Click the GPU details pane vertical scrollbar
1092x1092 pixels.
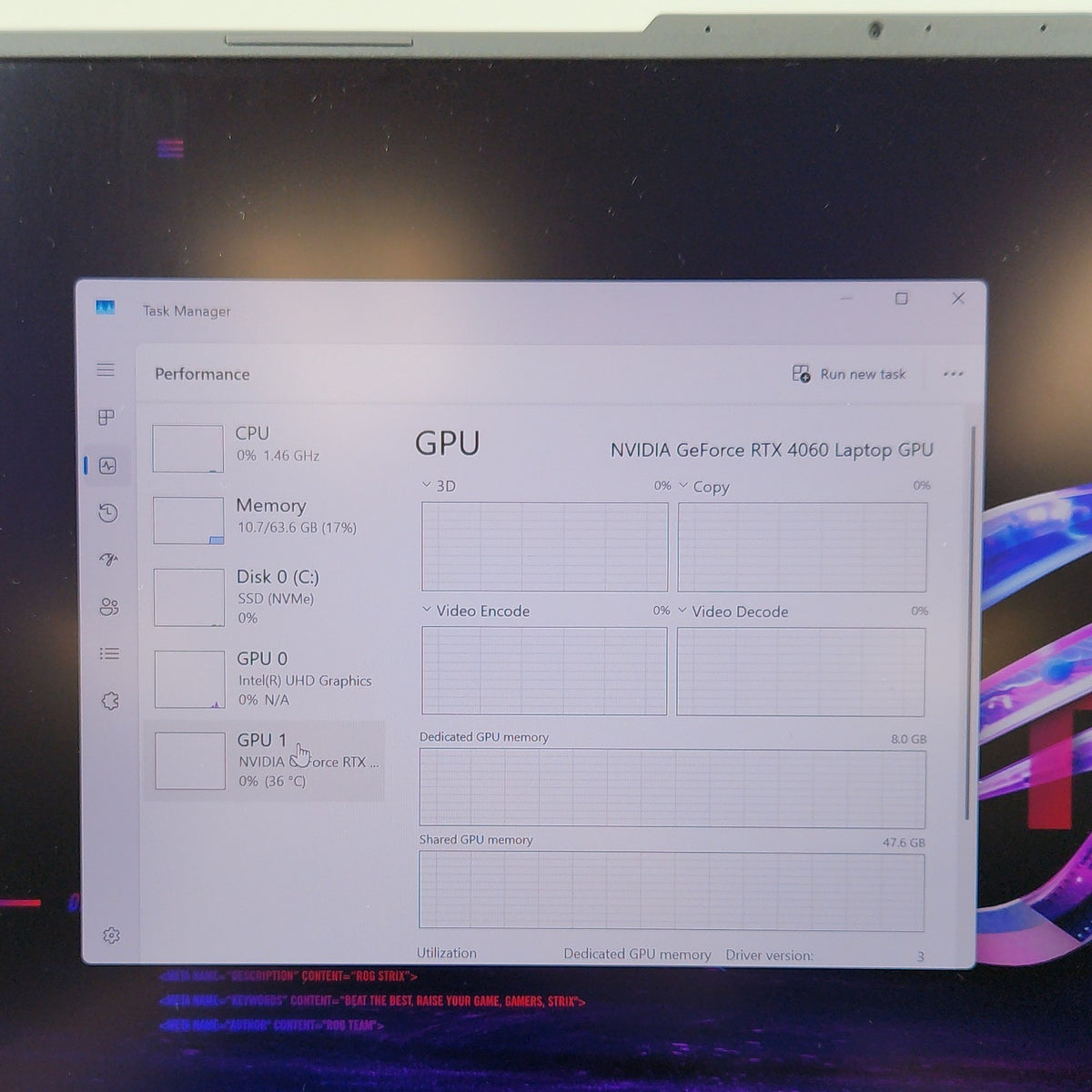[971, 623]
